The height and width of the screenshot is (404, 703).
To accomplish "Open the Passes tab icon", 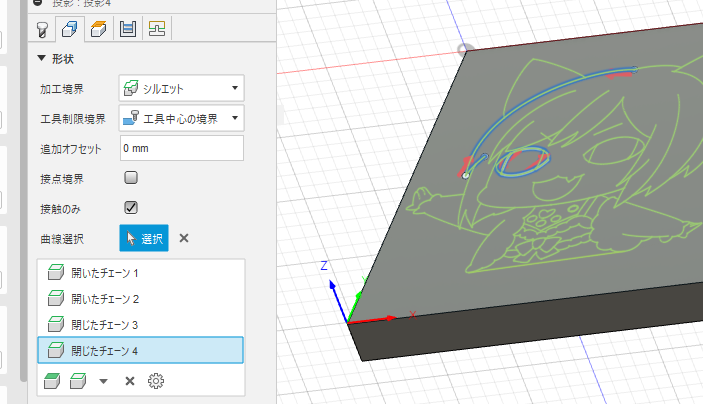I will 128,30.
